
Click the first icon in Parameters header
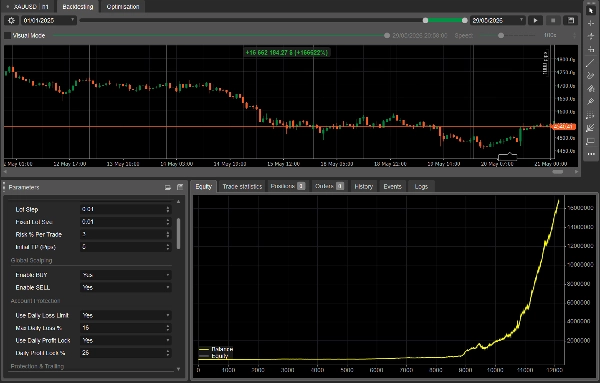click(x=168, y=187)
